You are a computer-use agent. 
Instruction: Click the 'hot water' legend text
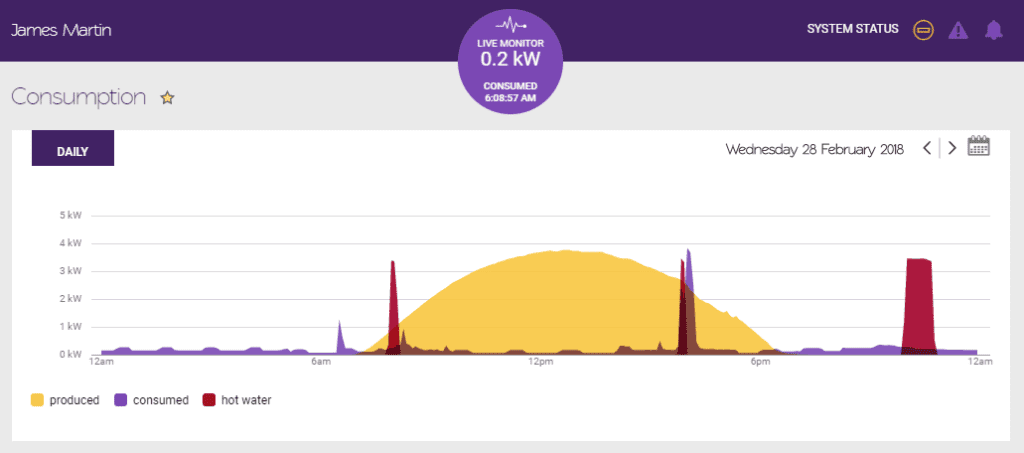point(246,400)
